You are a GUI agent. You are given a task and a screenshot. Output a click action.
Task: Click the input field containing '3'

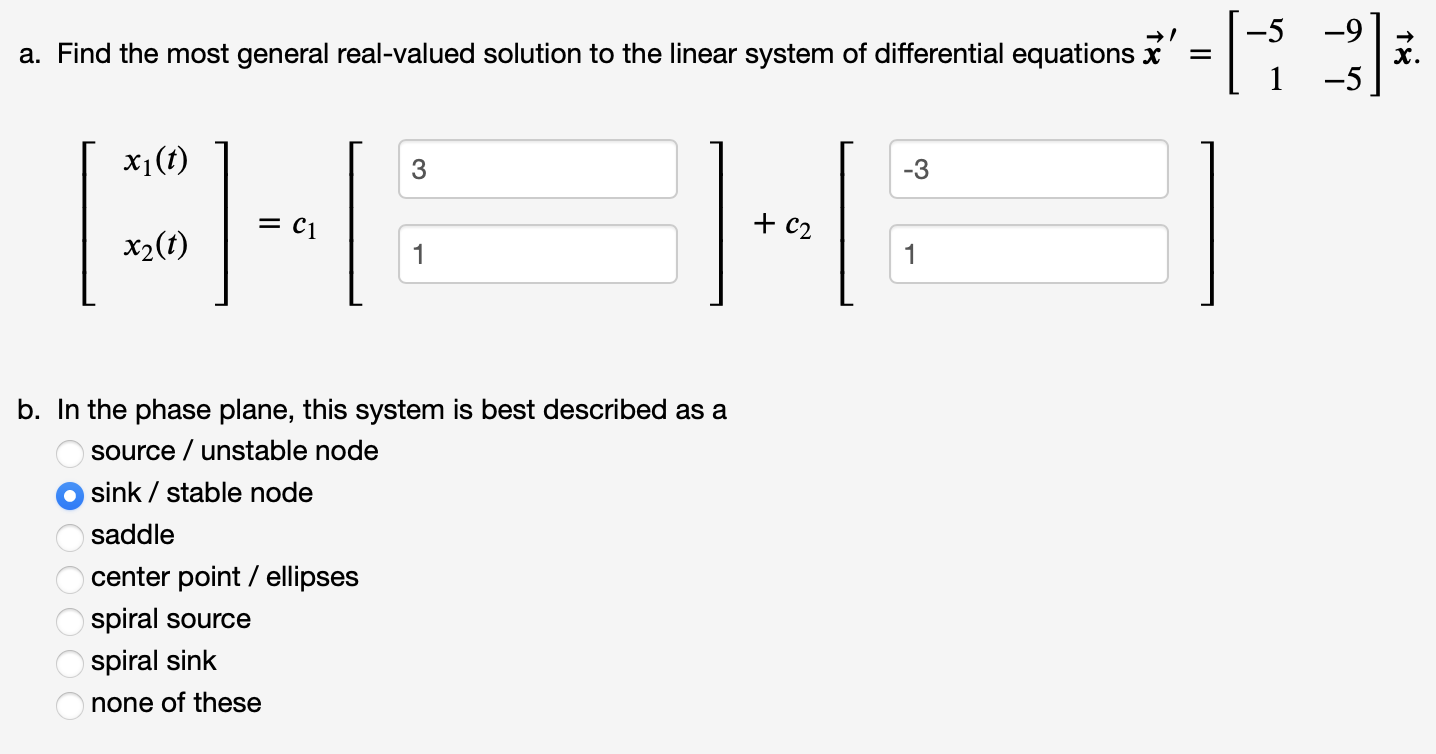click(537, 169)
